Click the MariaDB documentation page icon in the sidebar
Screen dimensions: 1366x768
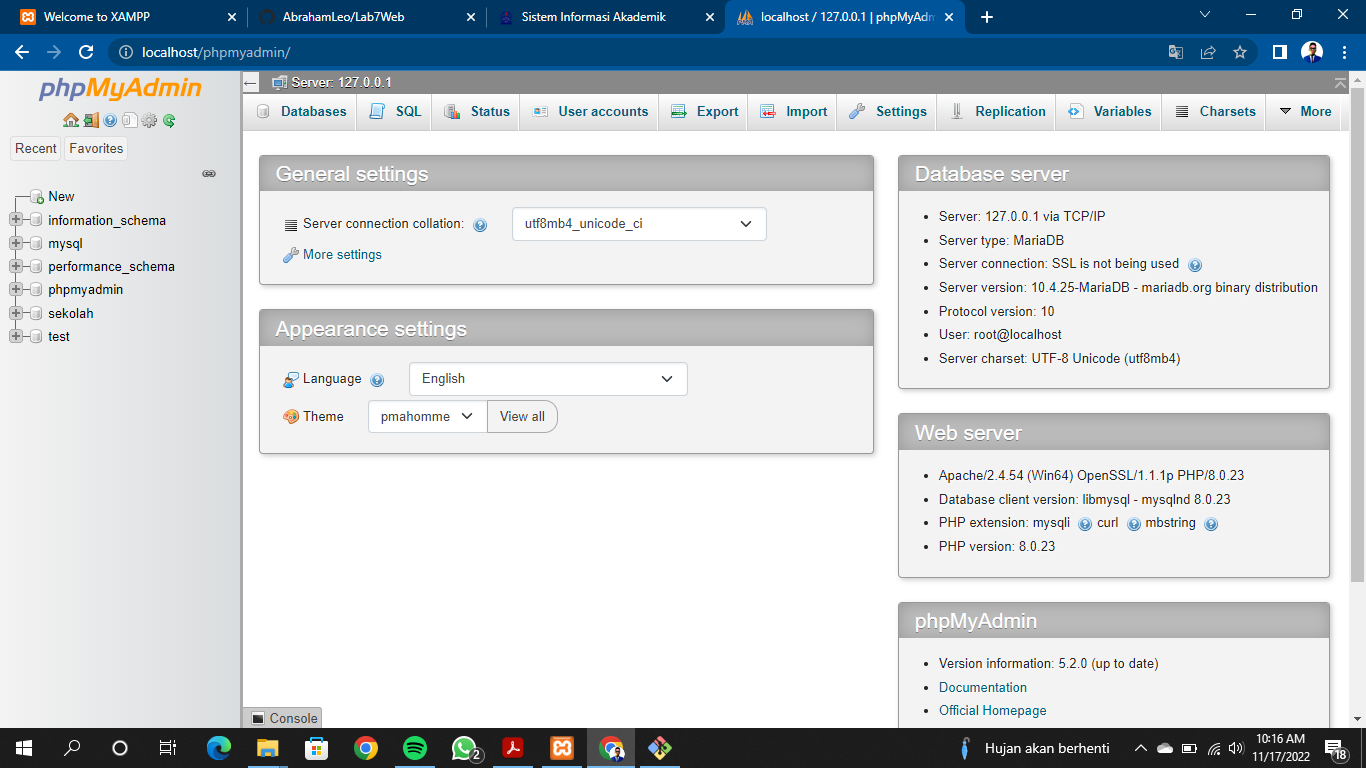point(129,120)
